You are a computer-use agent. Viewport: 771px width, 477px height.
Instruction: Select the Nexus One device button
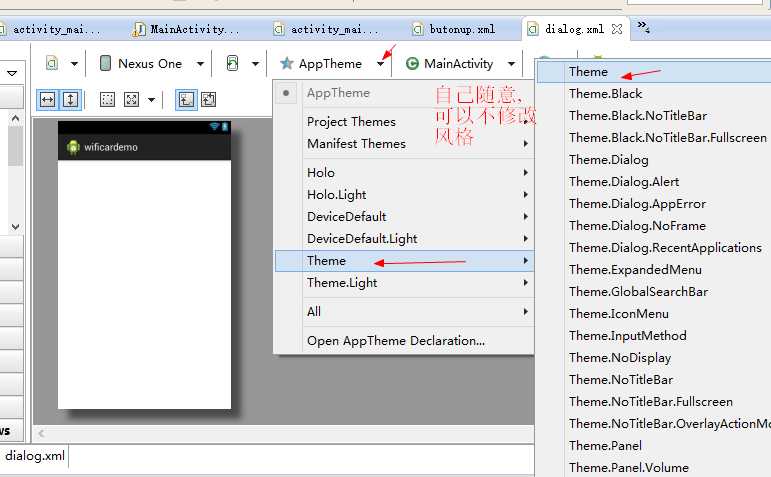(x=141, y=63)
